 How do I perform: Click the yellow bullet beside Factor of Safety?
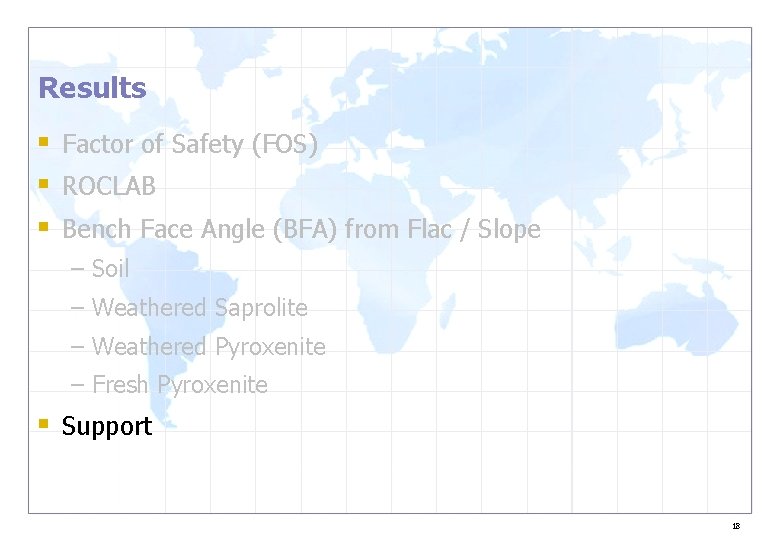point(43,142)
